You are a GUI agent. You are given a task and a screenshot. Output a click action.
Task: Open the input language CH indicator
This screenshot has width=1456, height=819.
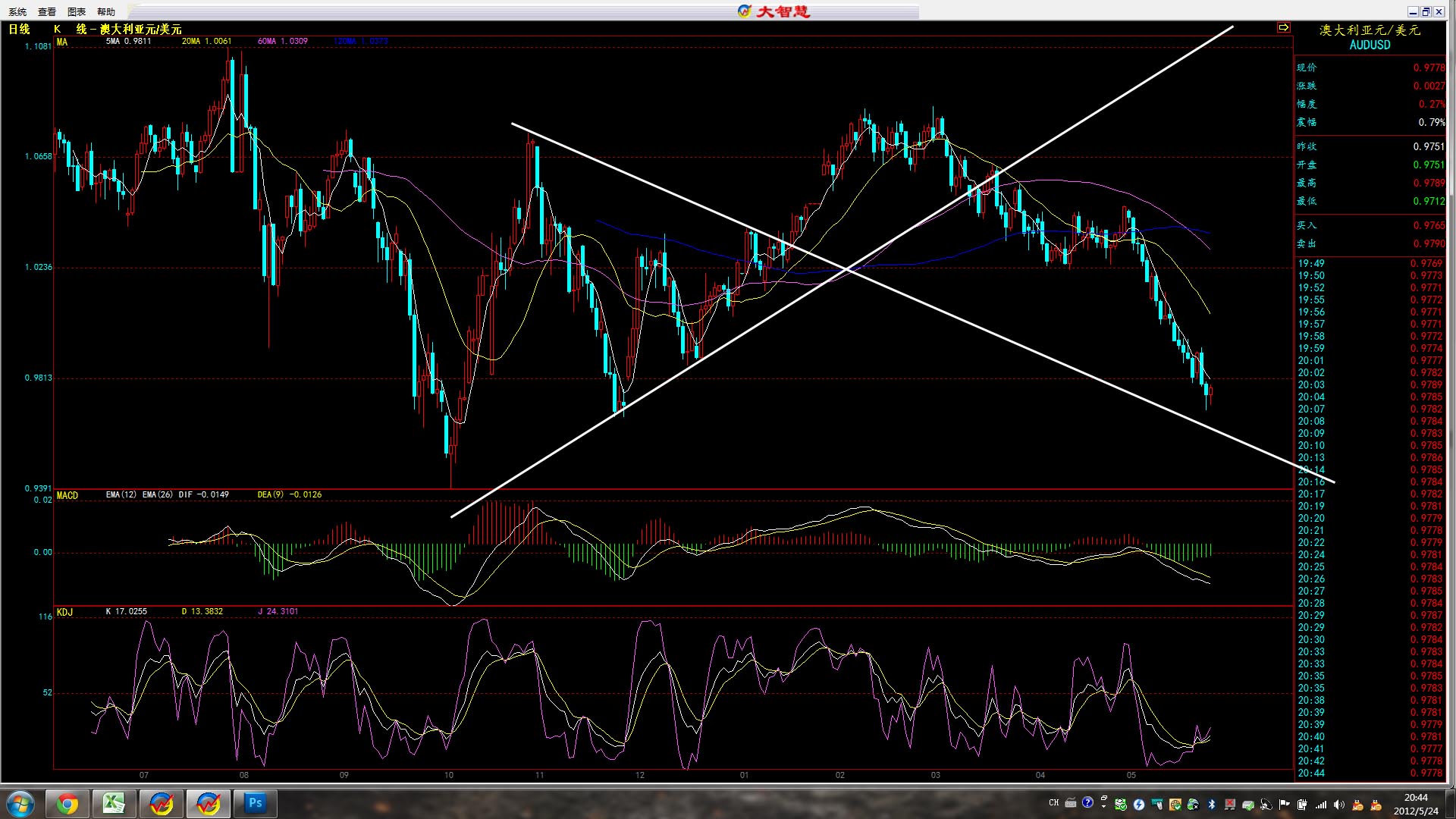[x=1053, y=802]
